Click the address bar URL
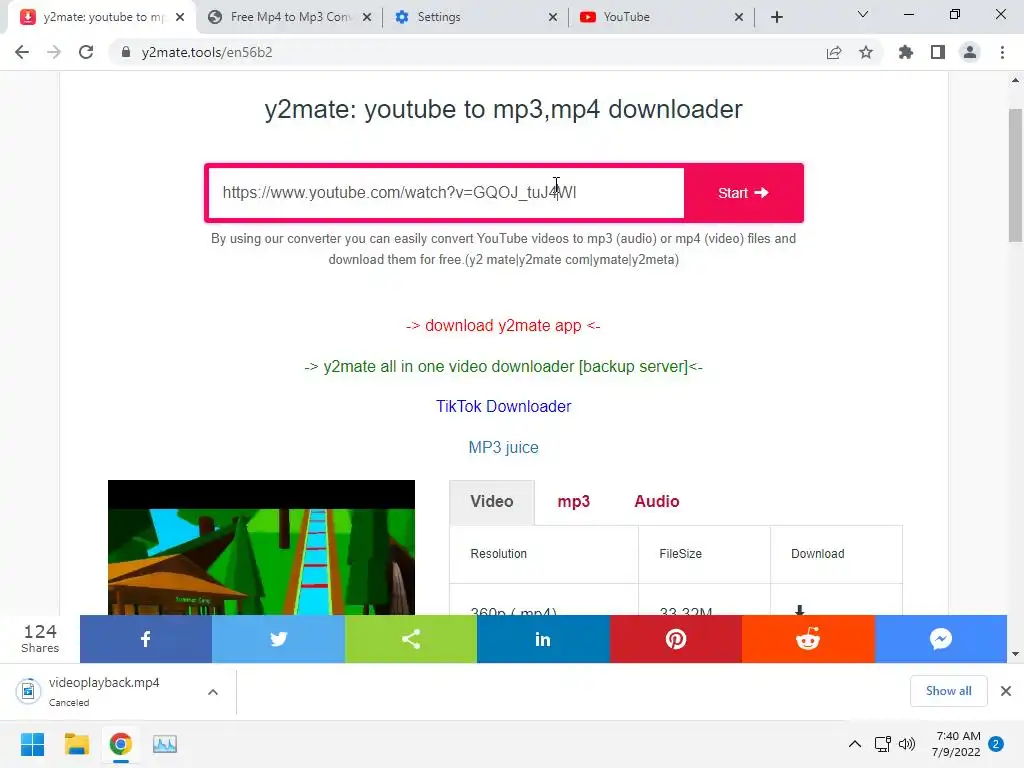 pos(207,52)
